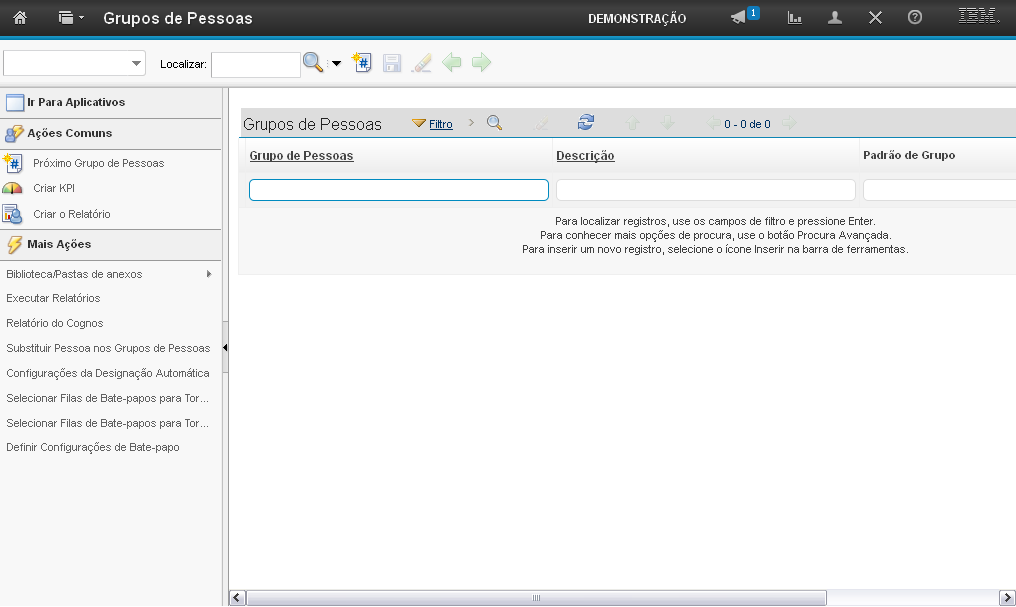The width and height of the screenshot is (1016, 607).
Task: Click the new Grupo de Pessoas toolbar icon
Action: (x=362, y=63)
